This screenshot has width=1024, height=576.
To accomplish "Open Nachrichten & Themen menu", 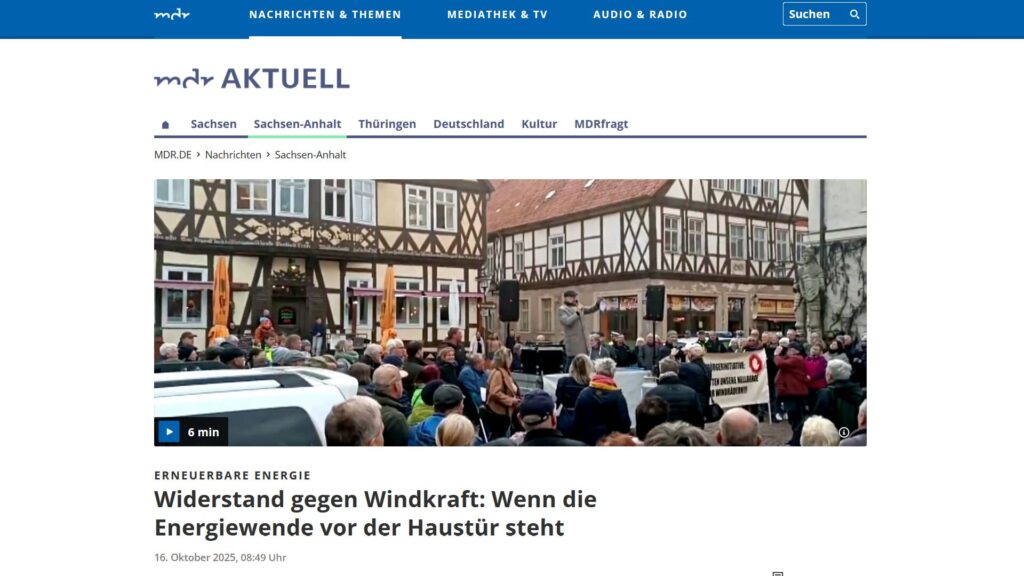I will (x=325, y=15).
